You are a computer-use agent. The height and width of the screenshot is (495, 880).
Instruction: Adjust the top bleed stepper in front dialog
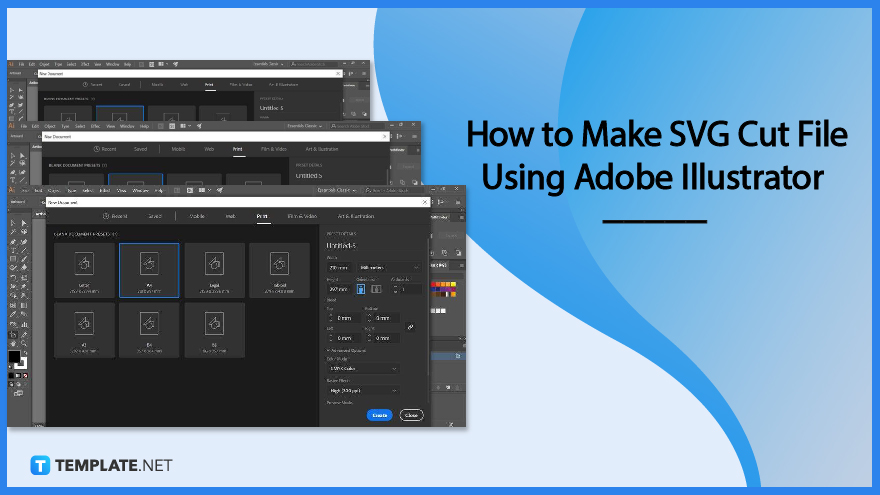coord(331,318)
